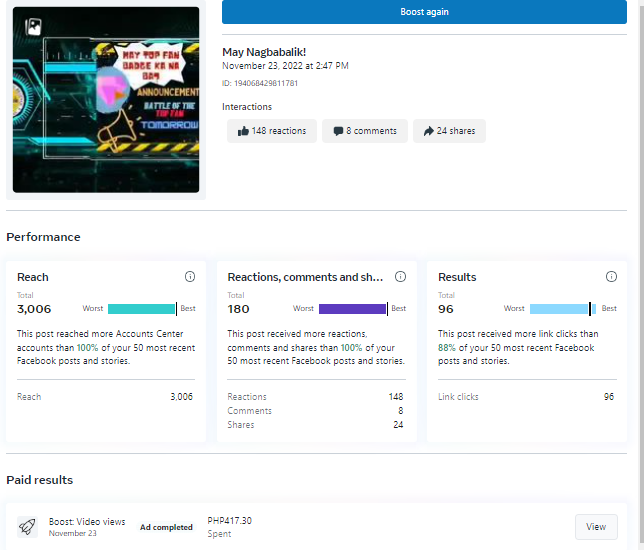This screenshot has width=644, height=550.
Task: Open the 24 shares chip
Action: tap(449, 131)
